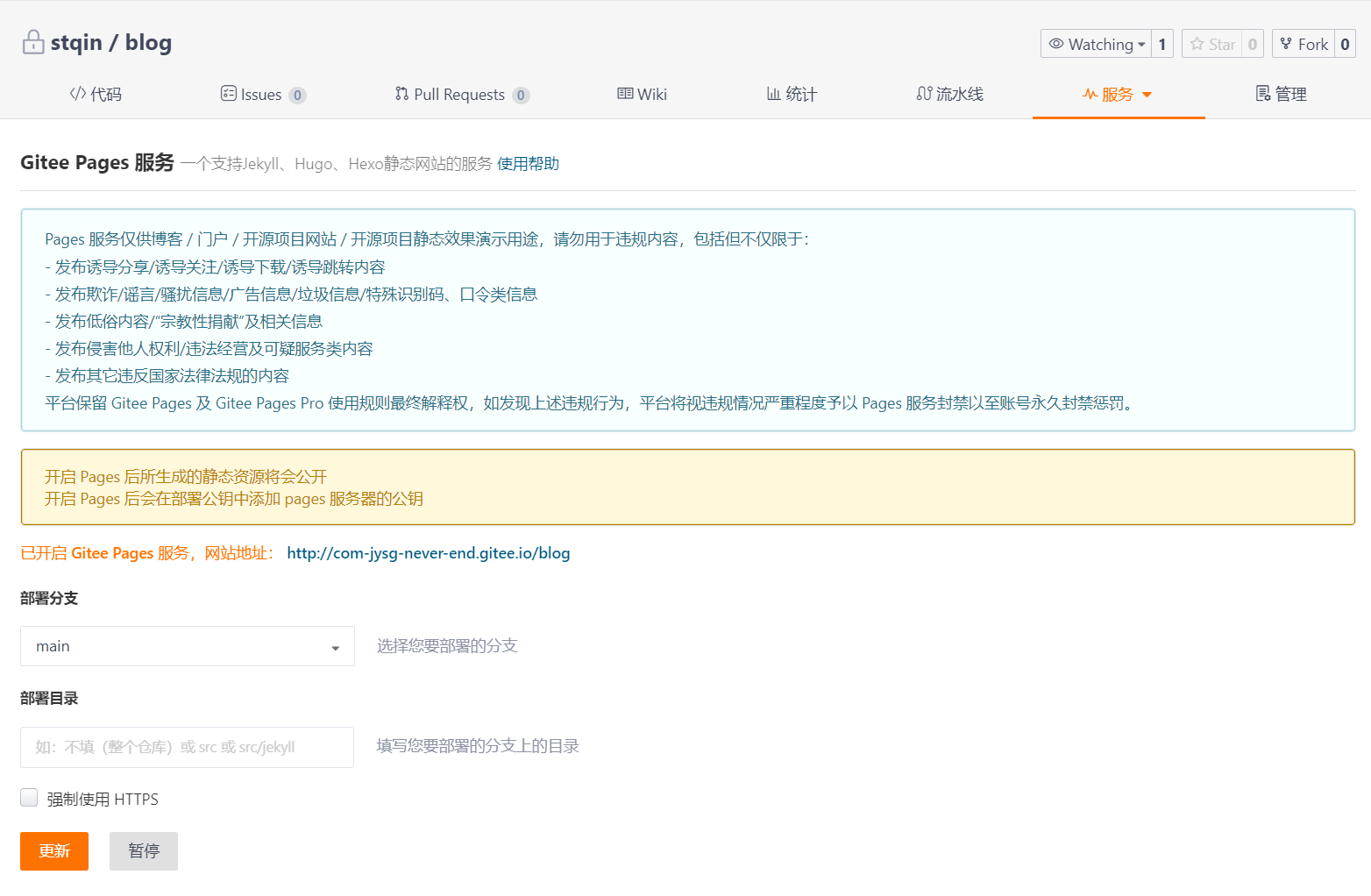Click the blog repository name link
This screenshot has width=1371, height=896.
pyautogui.click(x=148, y=42)
